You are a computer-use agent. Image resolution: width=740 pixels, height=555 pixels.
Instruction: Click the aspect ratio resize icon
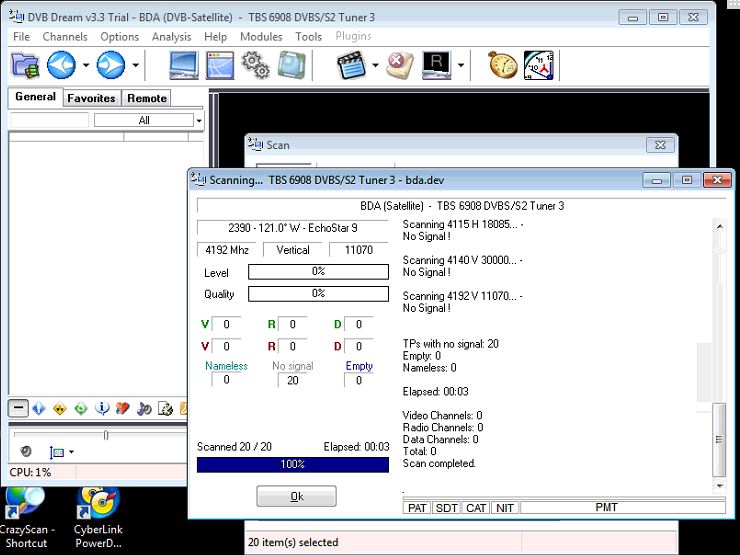click(57, 452)
